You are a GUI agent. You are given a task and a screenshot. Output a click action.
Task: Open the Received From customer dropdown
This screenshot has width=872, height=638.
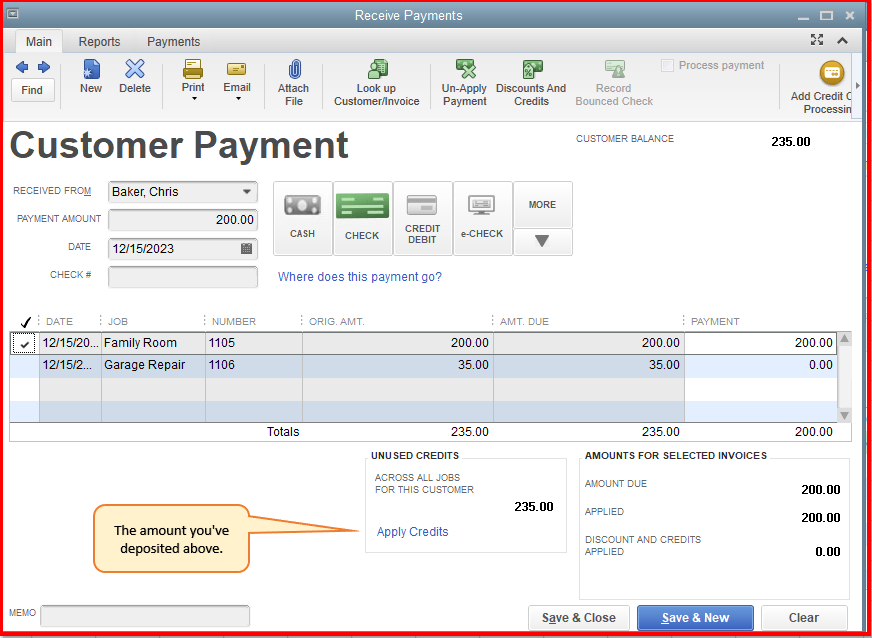point(247,191)
